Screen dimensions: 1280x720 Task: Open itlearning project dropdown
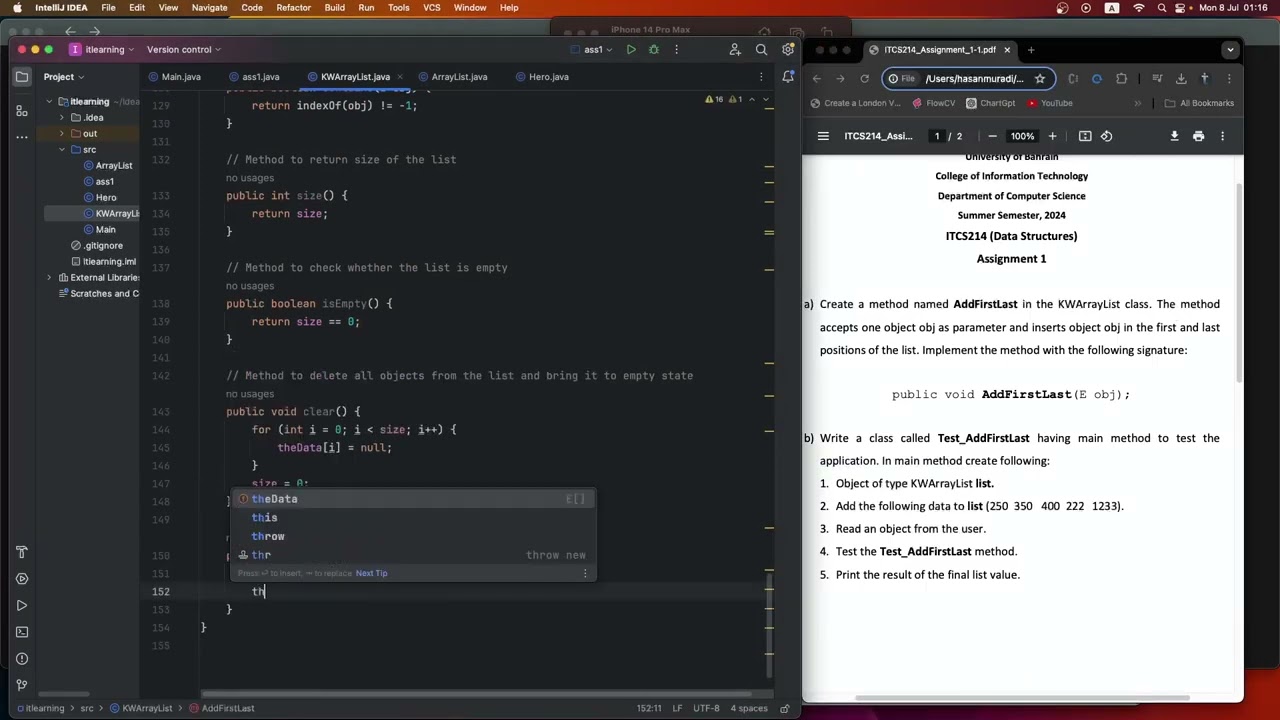pyautogui.click(x=101, y=50)
